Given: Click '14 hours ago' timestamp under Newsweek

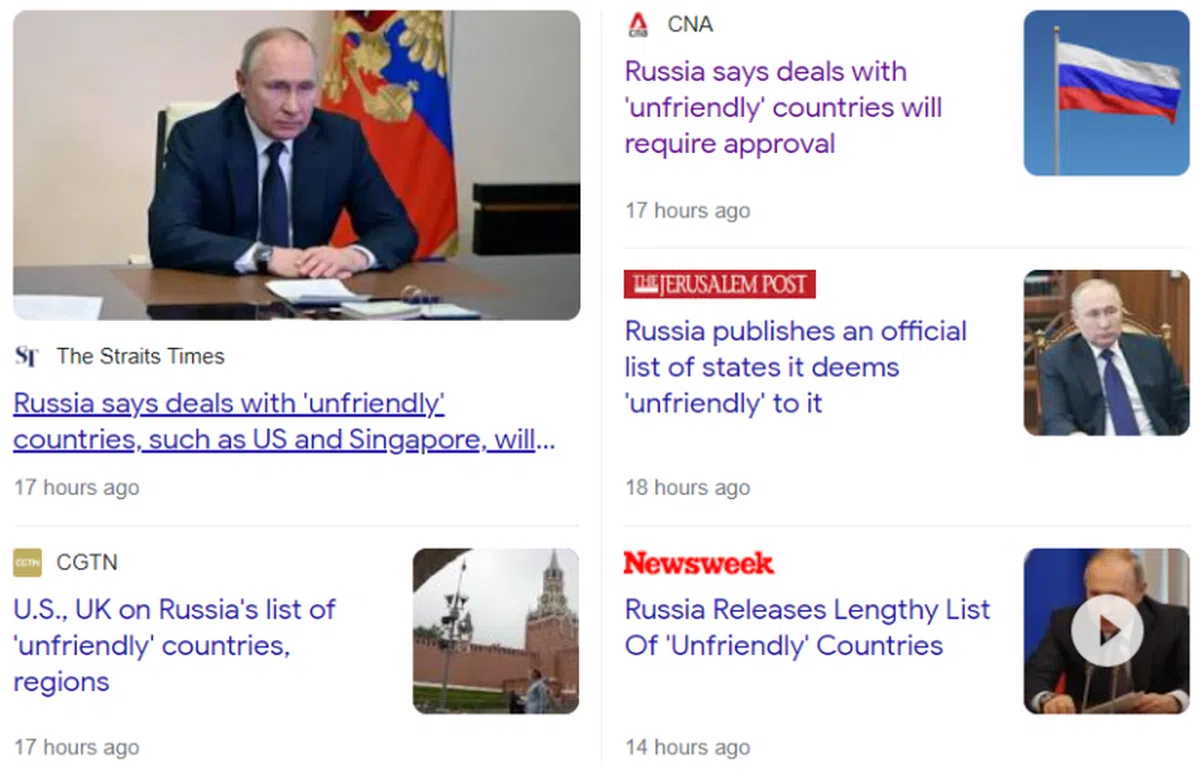Looking at the screenshot, I should tap(688, 747).
